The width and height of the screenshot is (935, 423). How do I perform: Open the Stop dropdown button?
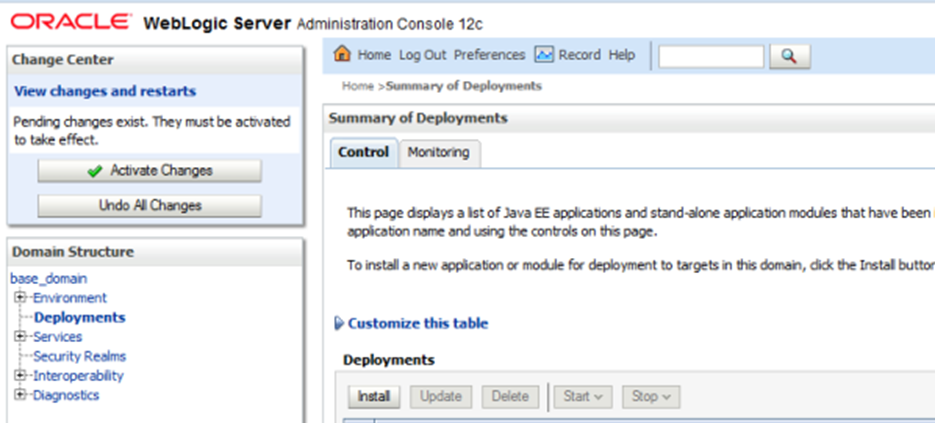click(651, 396)
